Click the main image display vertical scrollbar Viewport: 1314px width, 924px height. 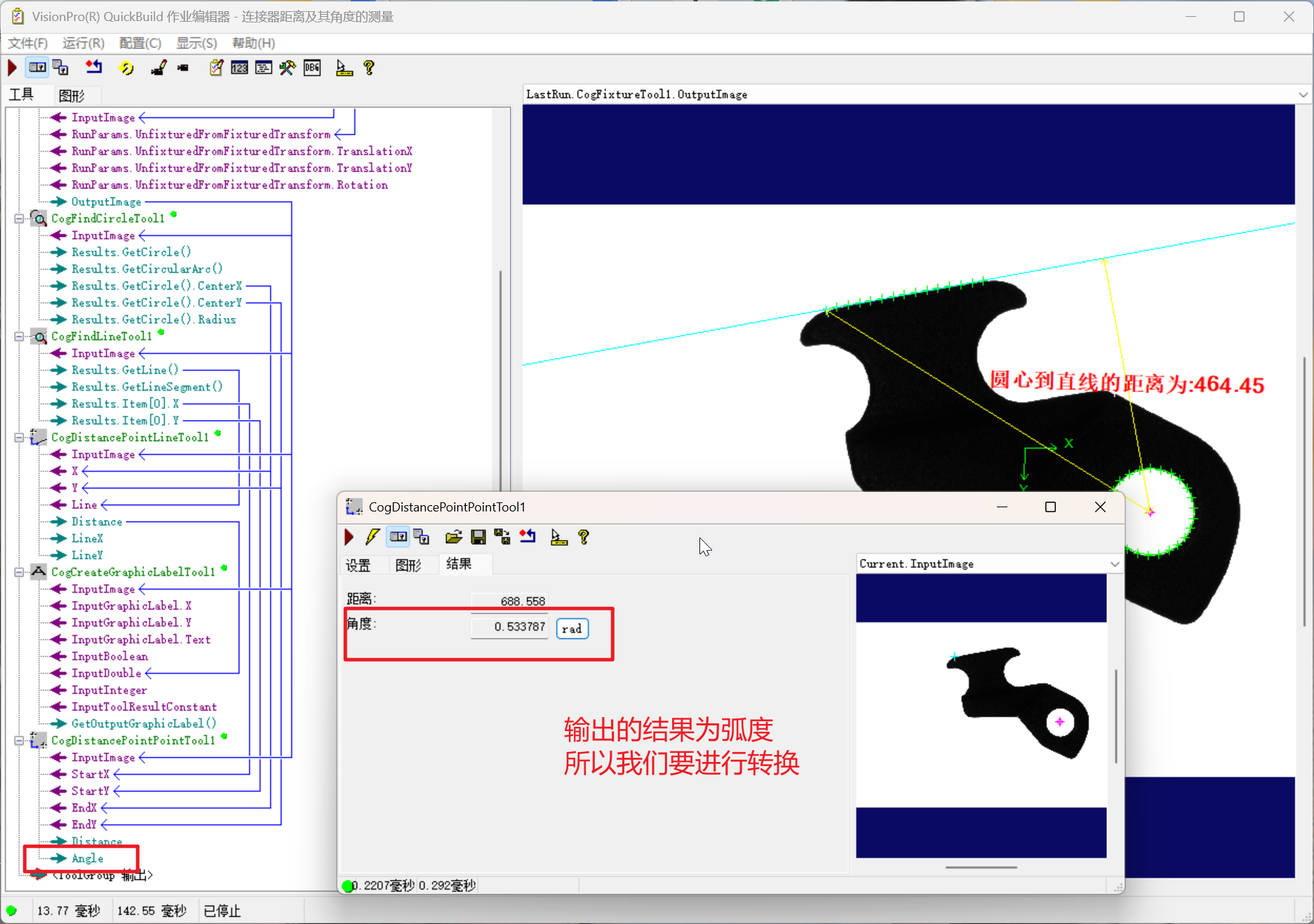[1305, 491]
